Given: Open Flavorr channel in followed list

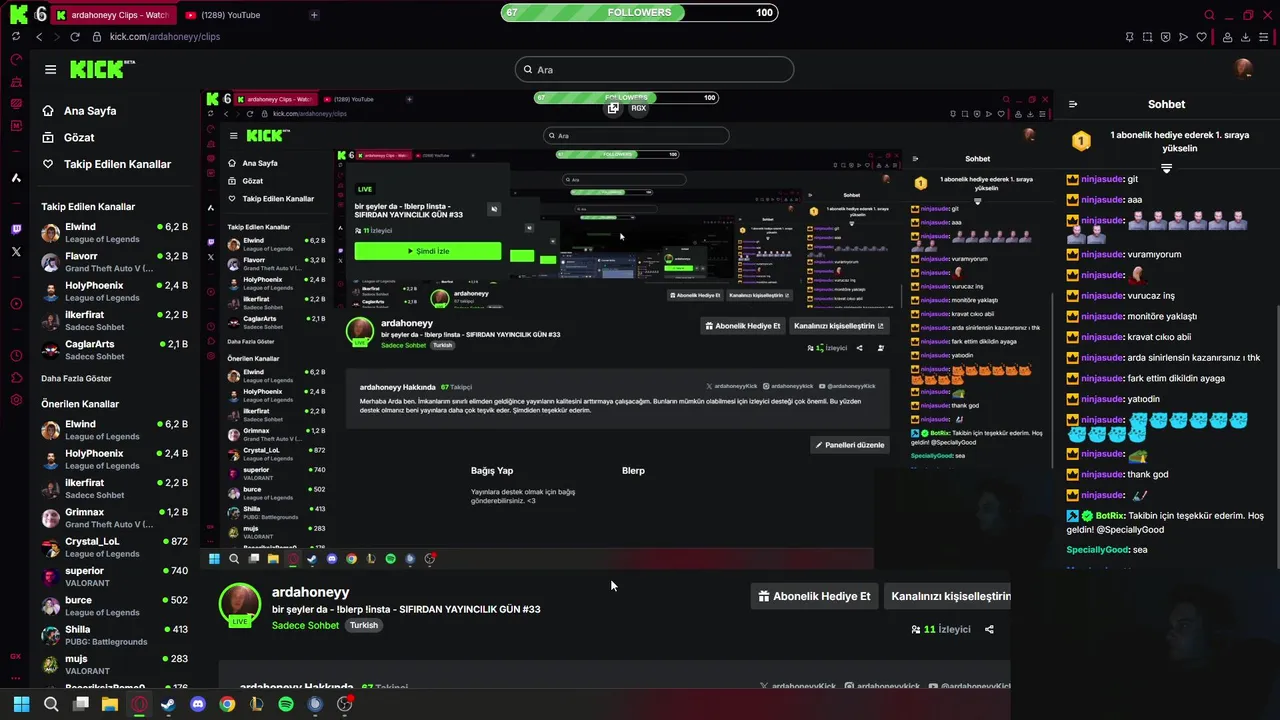Looking at the screenshot, I should click(114, 262).
